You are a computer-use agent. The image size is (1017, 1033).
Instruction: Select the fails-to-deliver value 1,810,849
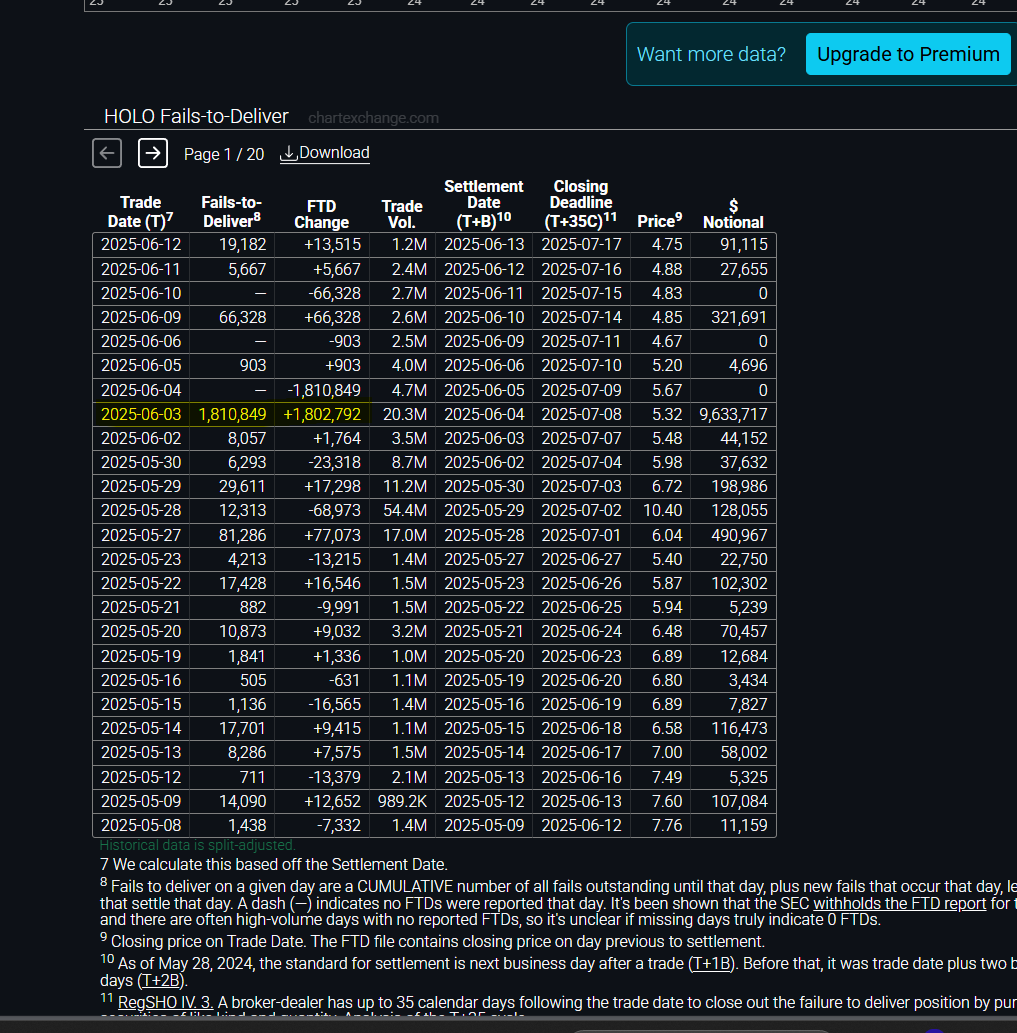232,414
